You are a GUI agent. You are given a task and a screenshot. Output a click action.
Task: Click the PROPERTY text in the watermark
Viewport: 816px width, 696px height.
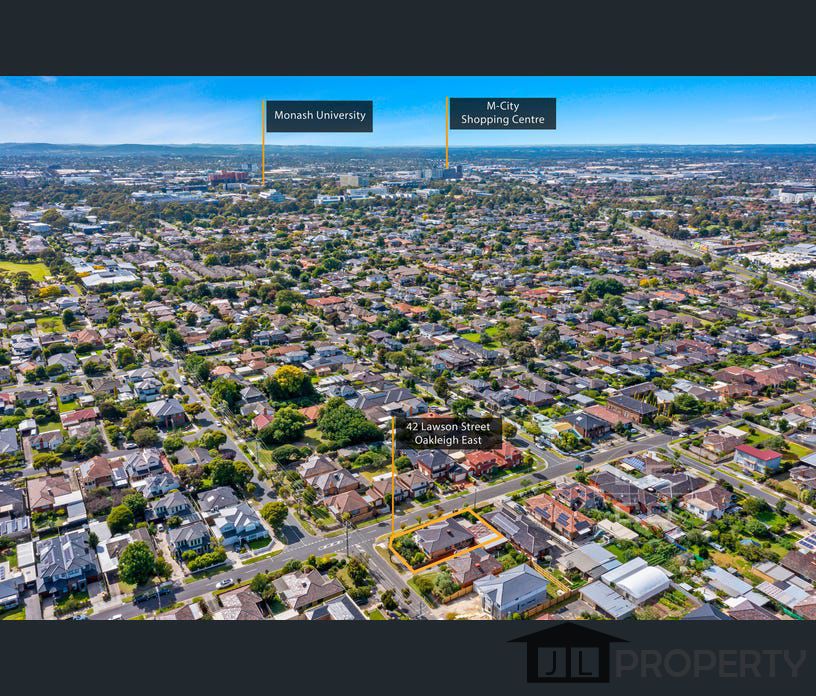pos(710,663)
